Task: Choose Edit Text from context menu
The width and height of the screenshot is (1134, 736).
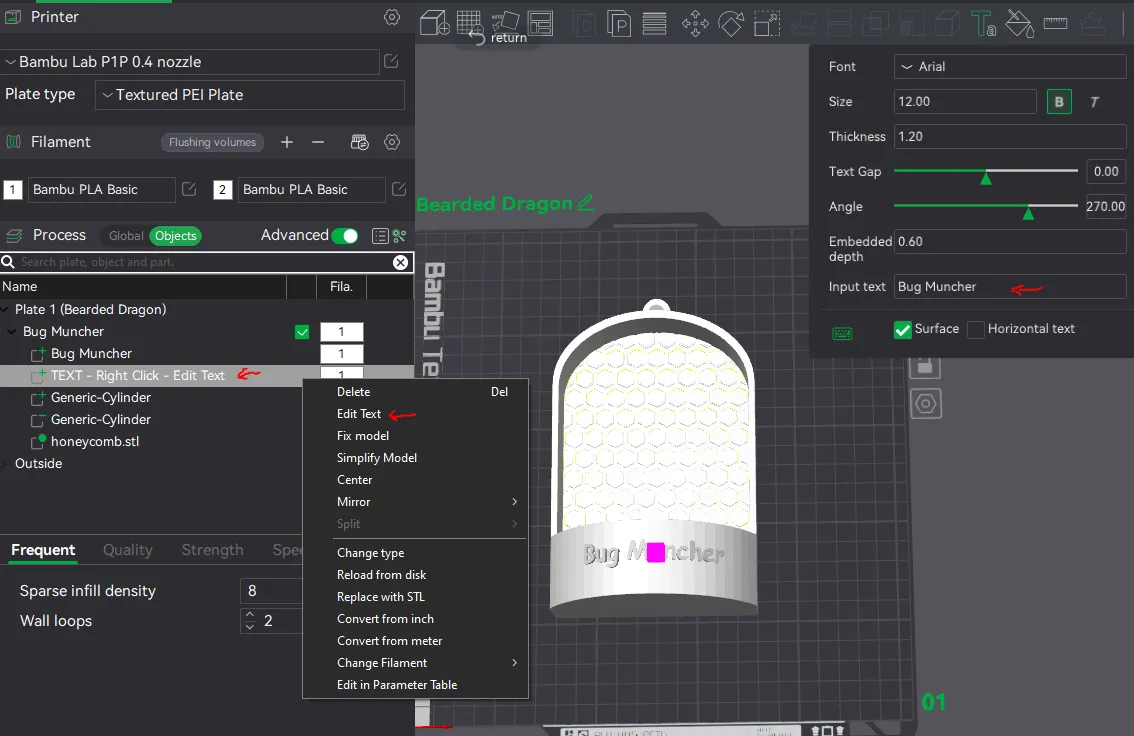Action: click(359, 414)
